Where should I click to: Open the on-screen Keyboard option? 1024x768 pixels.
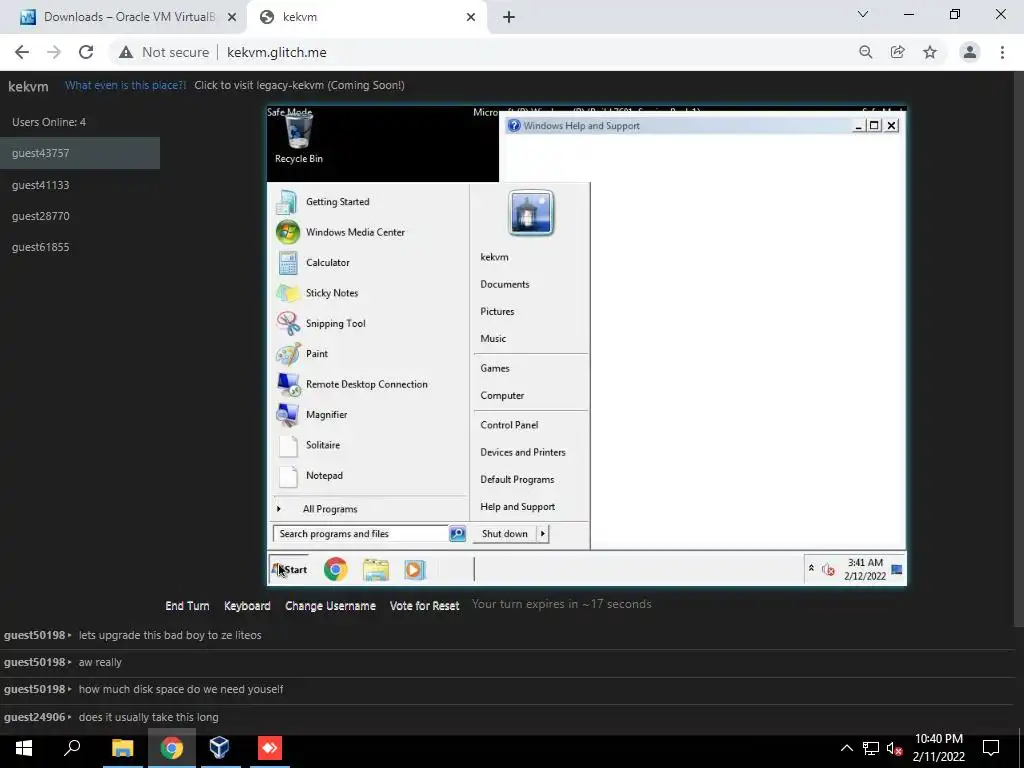click(247, 606)
